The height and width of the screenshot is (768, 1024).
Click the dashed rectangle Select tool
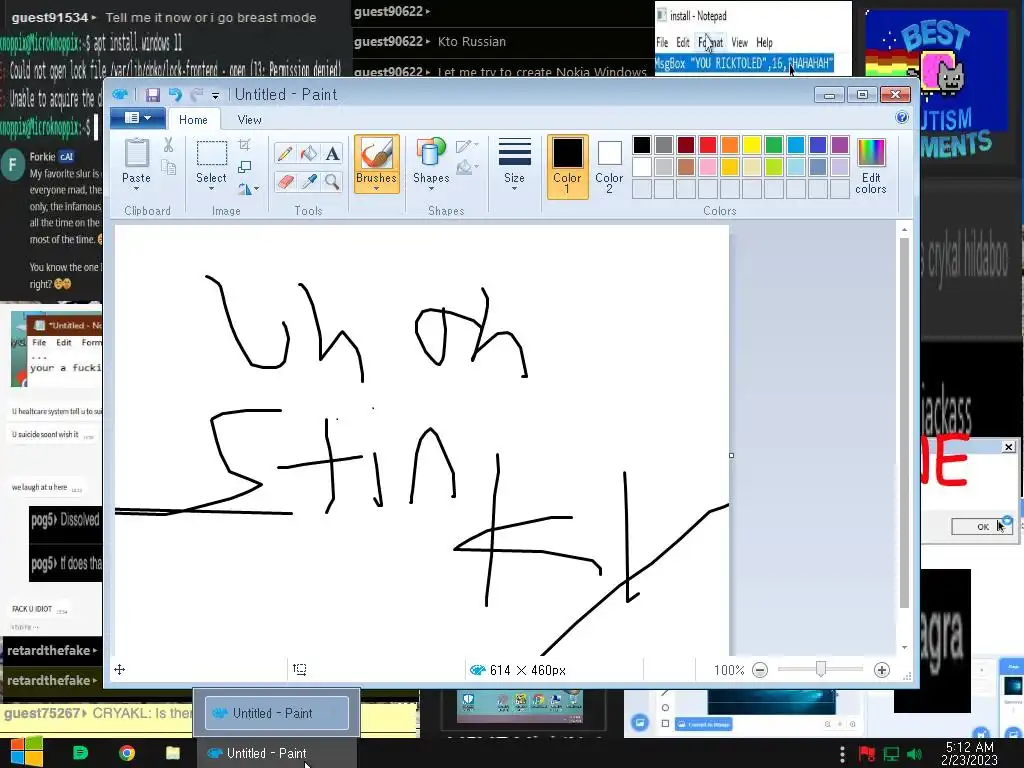tap(212, 153)
